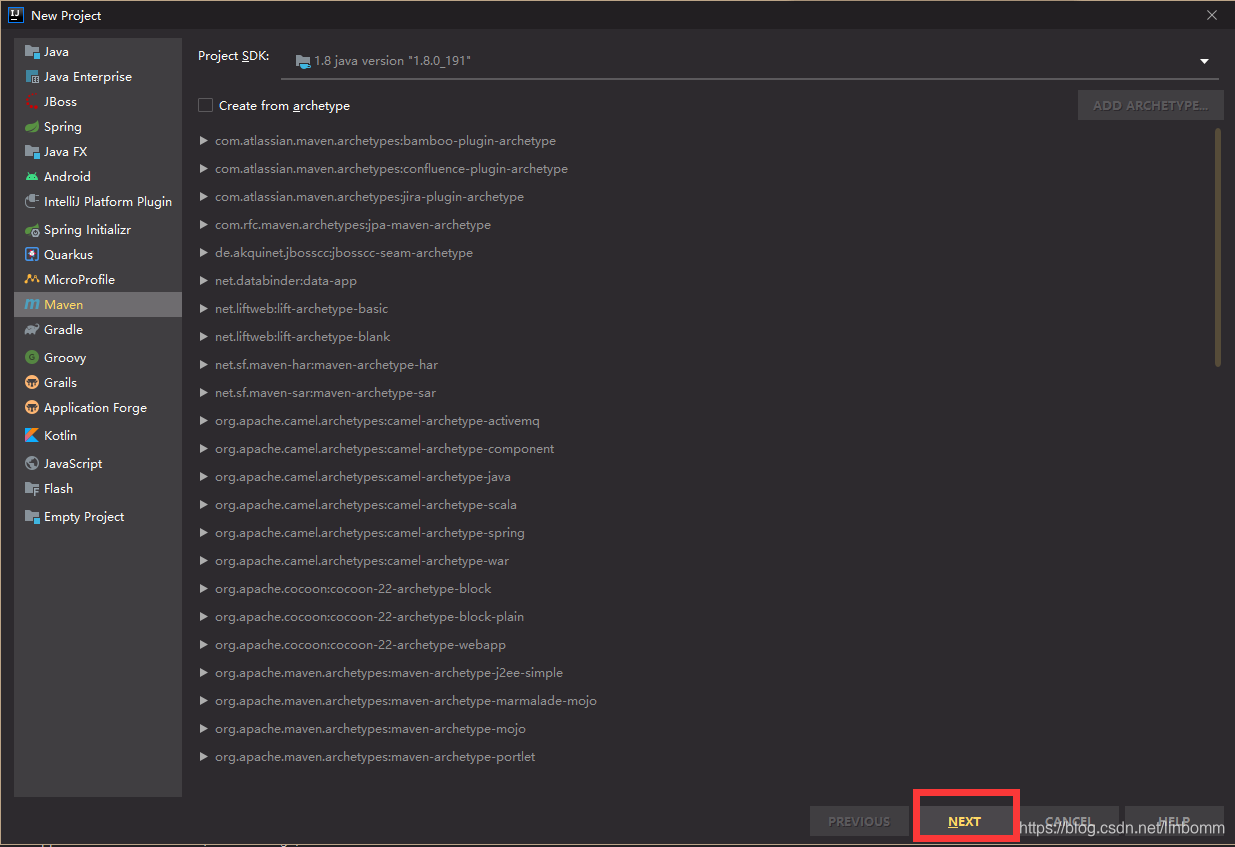Expand maven-archetype-portlet entry
Viewport: 1235px width, 847px height.
pyautogui.click(x=204, y=757)
